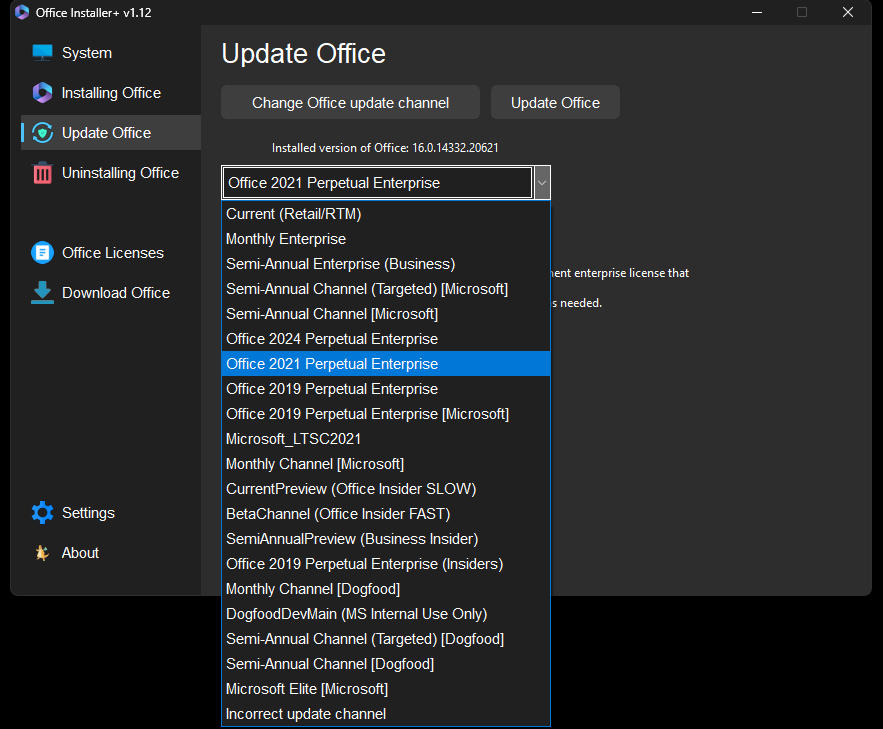Click the Download Office arrow icon
883x729 pixels.
coord(42,293)
